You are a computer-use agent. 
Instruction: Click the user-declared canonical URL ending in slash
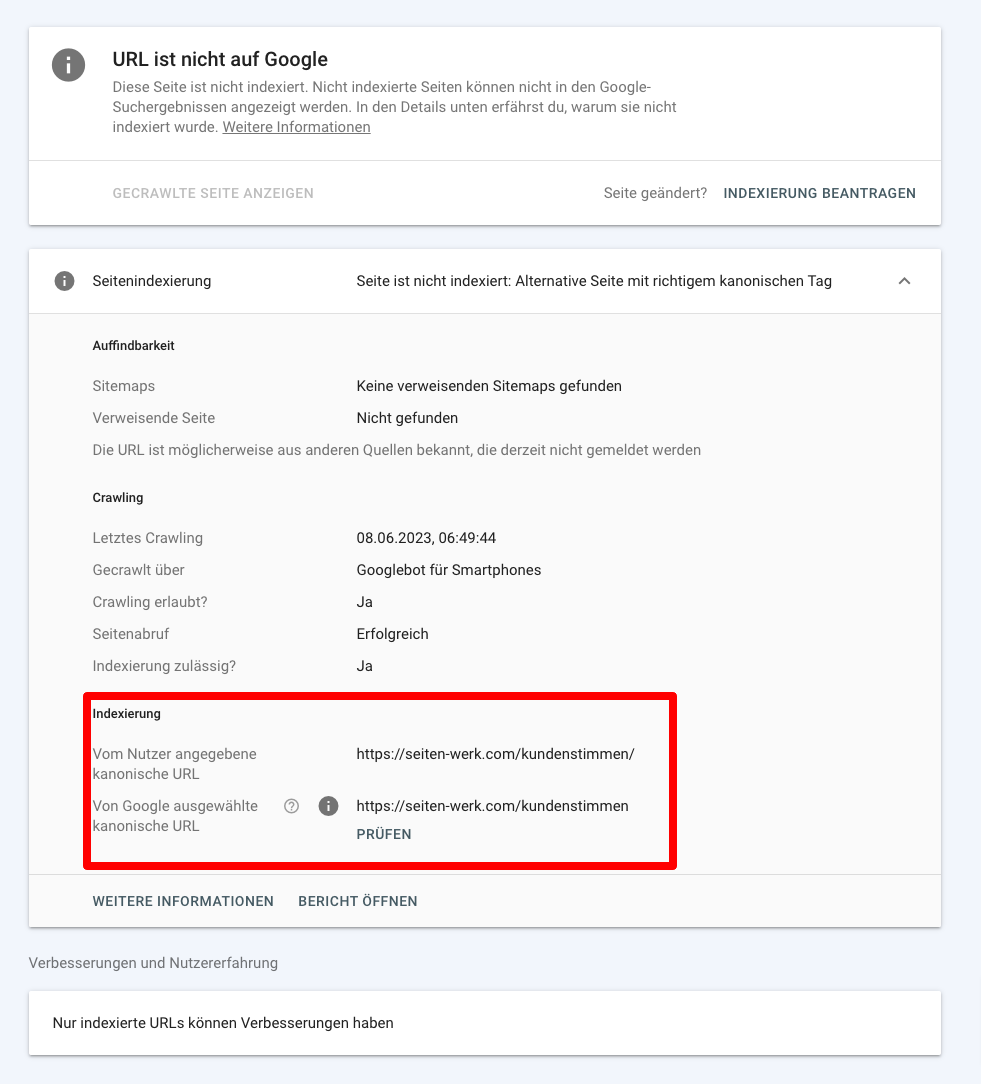(495, 754)
